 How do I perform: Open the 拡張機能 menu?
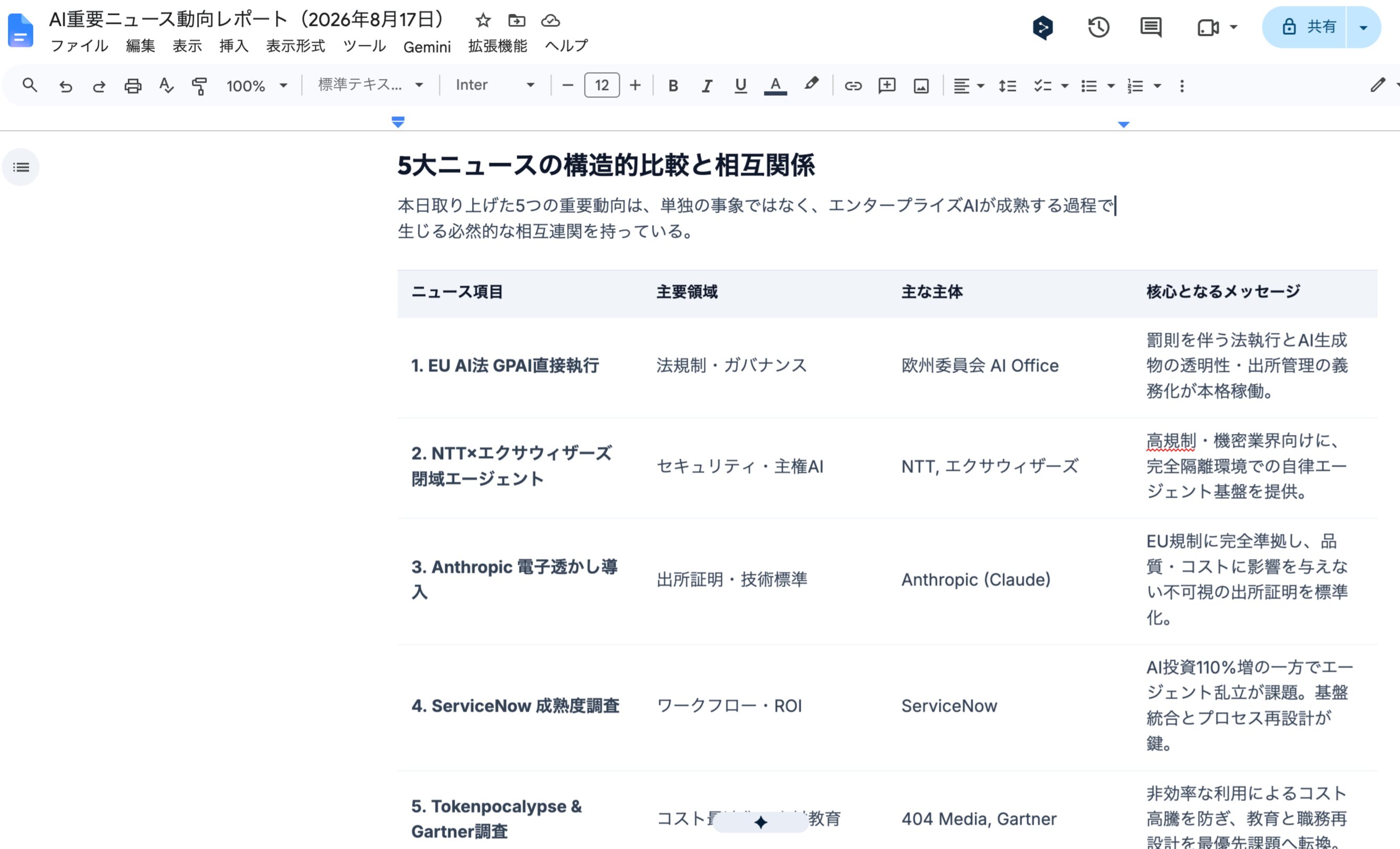[x=498, y=46]
